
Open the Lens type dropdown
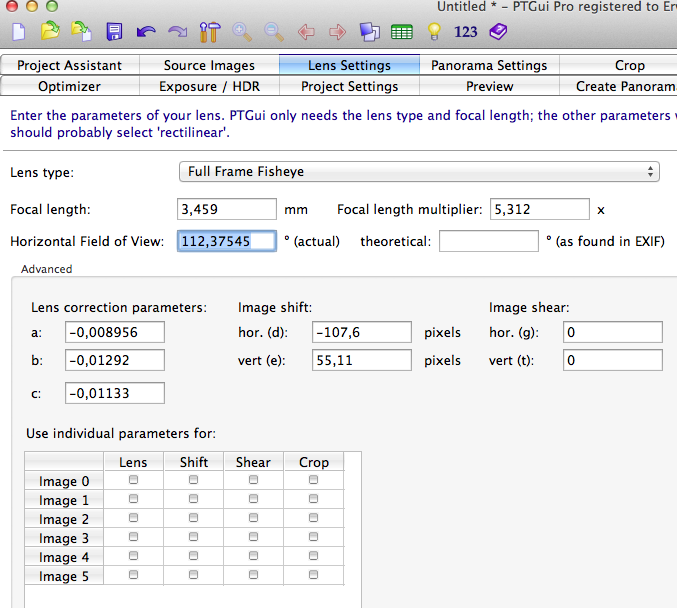coord(419,172)
